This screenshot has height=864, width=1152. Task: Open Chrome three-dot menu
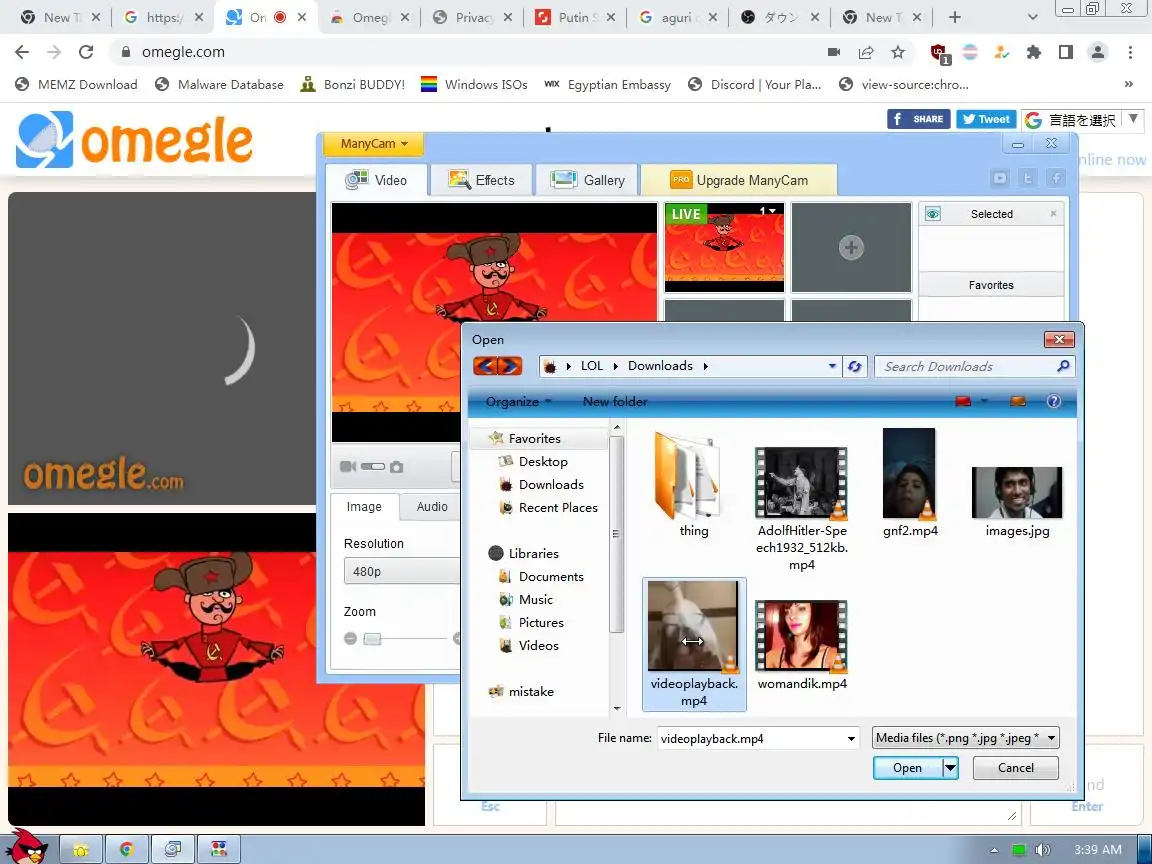point(1130,52)
